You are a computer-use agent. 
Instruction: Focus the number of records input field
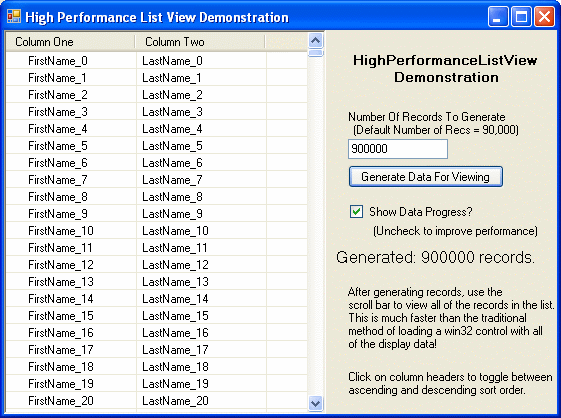398,149
